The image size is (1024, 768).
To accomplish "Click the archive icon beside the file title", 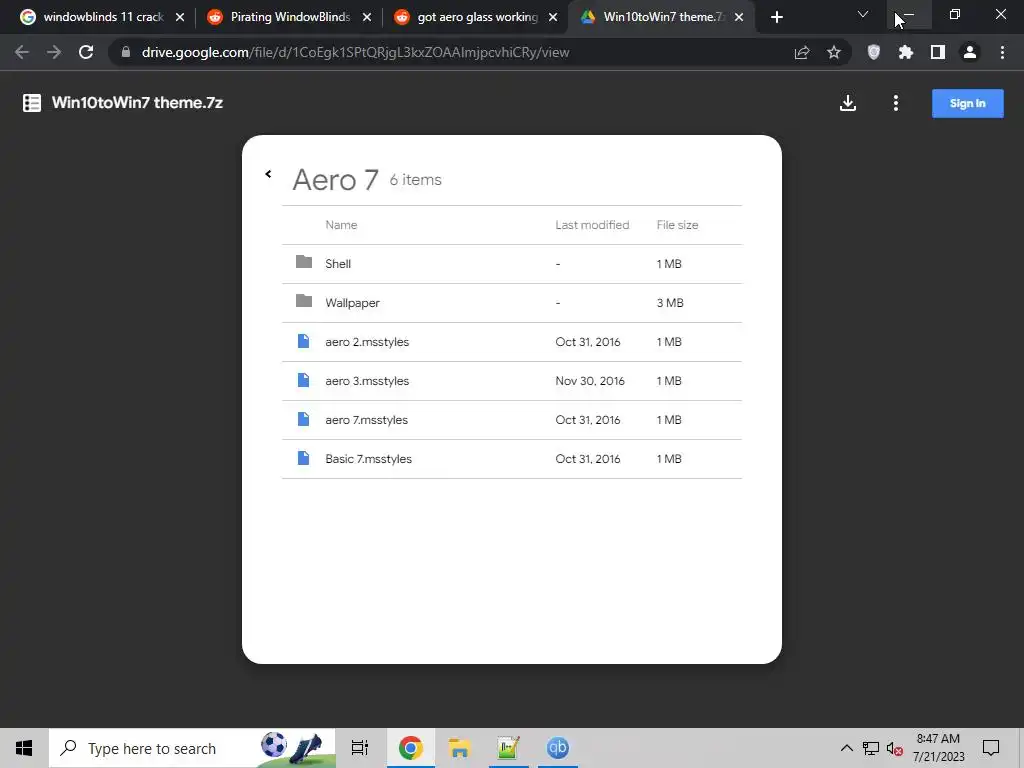I will pos(32,103).
